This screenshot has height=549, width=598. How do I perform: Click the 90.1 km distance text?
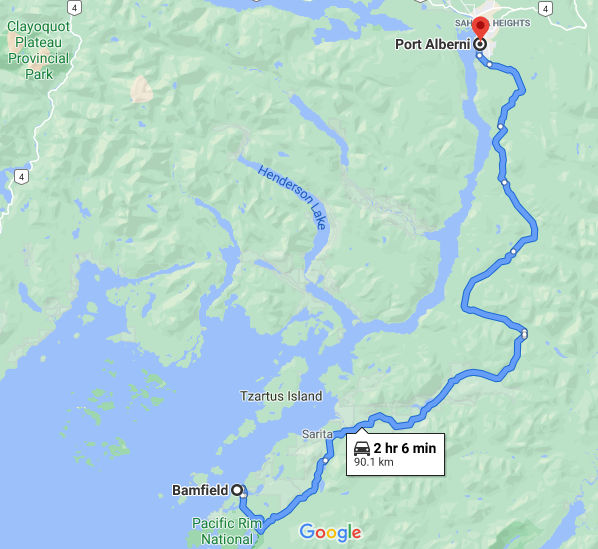point(373,462)
